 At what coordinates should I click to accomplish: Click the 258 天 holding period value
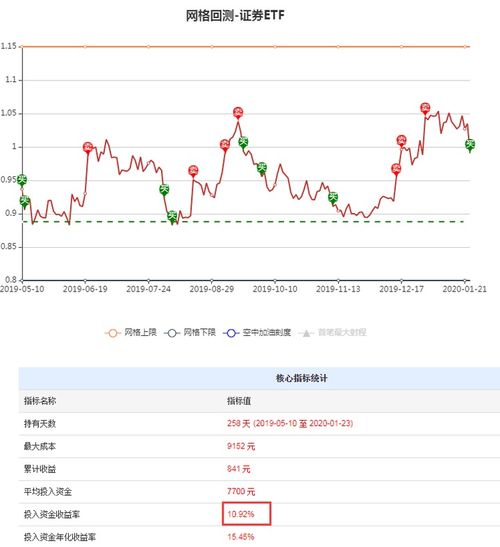click(290, 424)
